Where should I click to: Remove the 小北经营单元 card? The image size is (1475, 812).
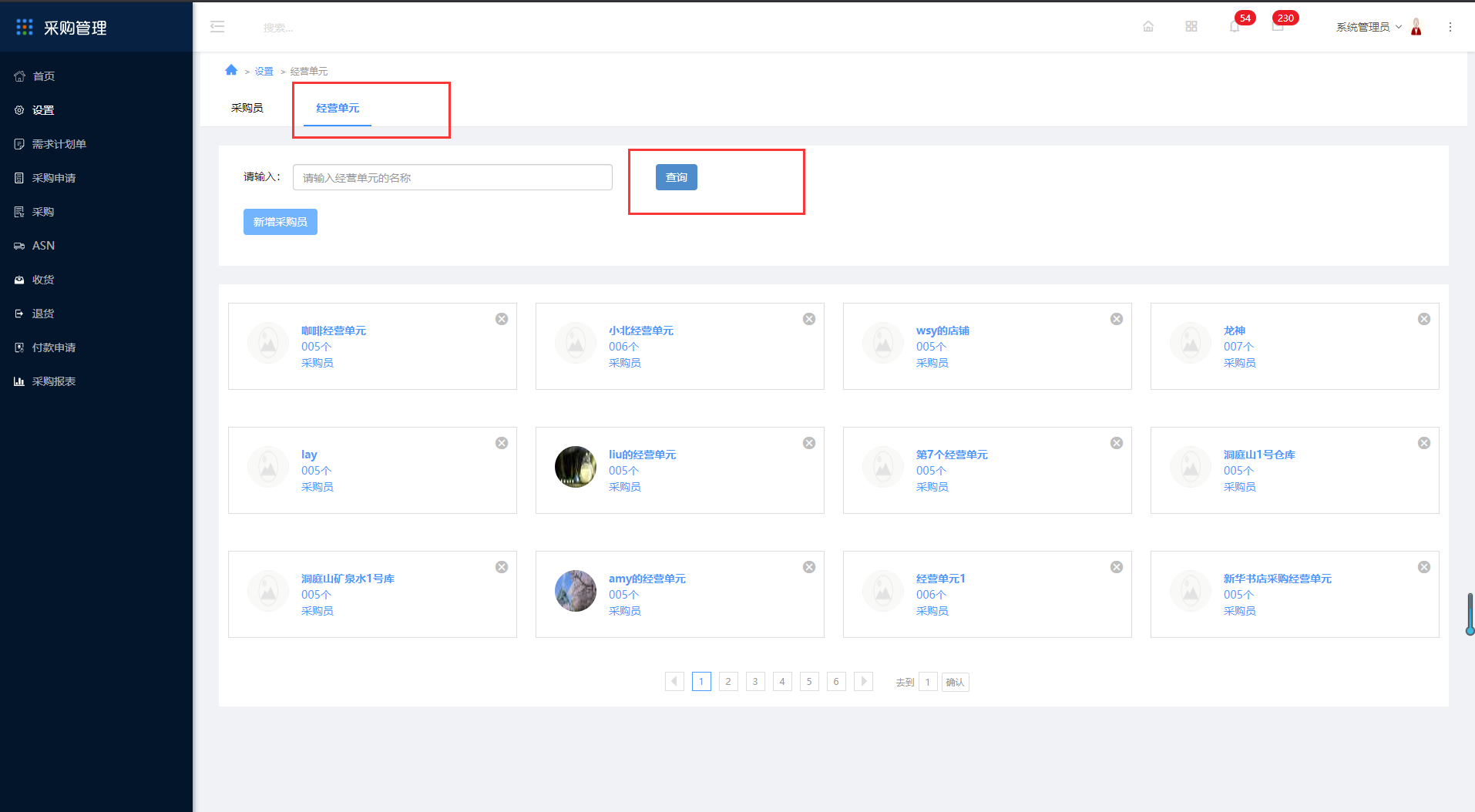(x=809, y=319)
